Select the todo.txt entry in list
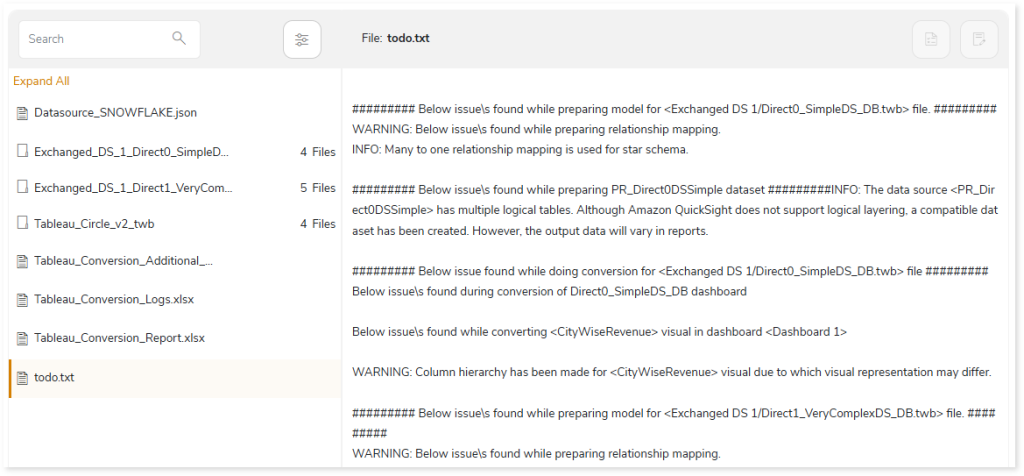Screen dimensions: 1024x476 point(175,378)
